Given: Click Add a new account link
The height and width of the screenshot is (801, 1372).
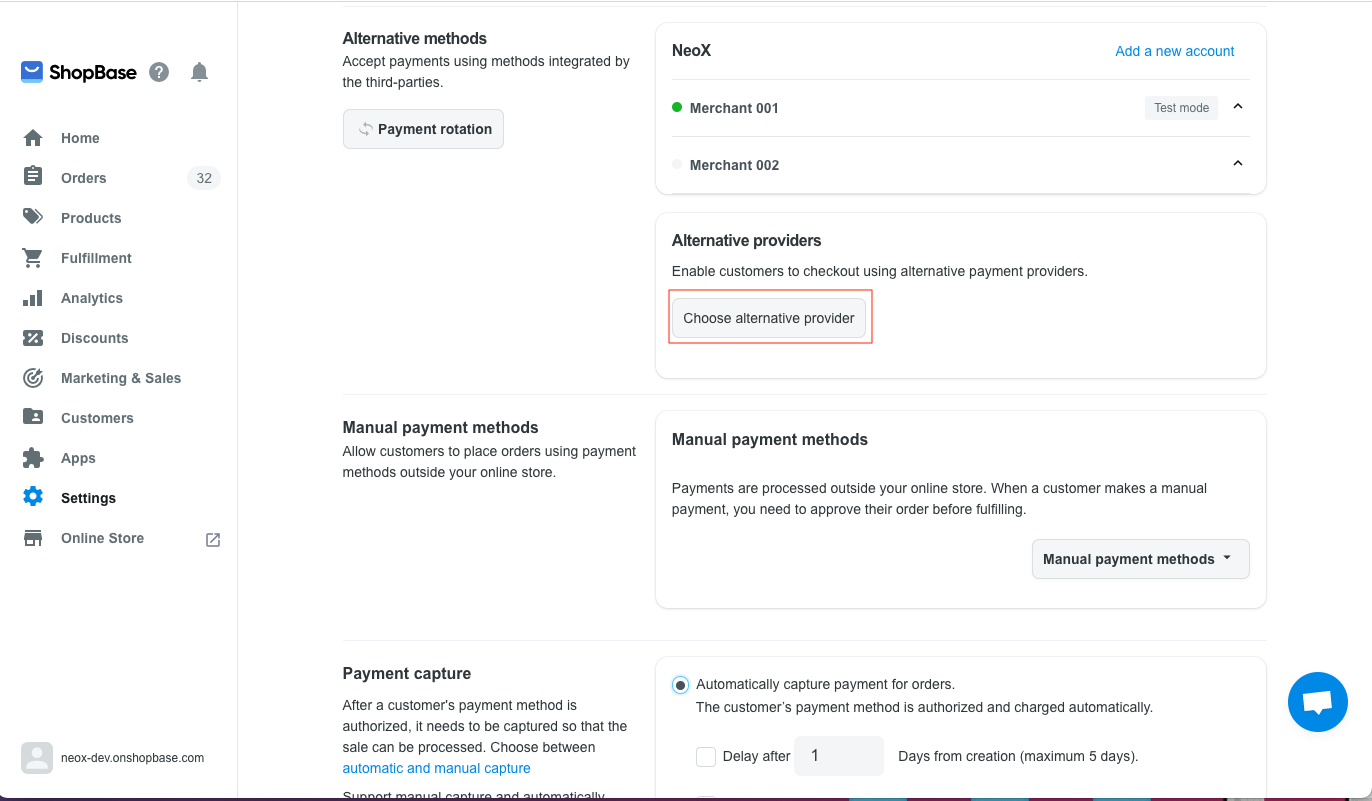Looking at the screenshot, I should click(1174, 51).
